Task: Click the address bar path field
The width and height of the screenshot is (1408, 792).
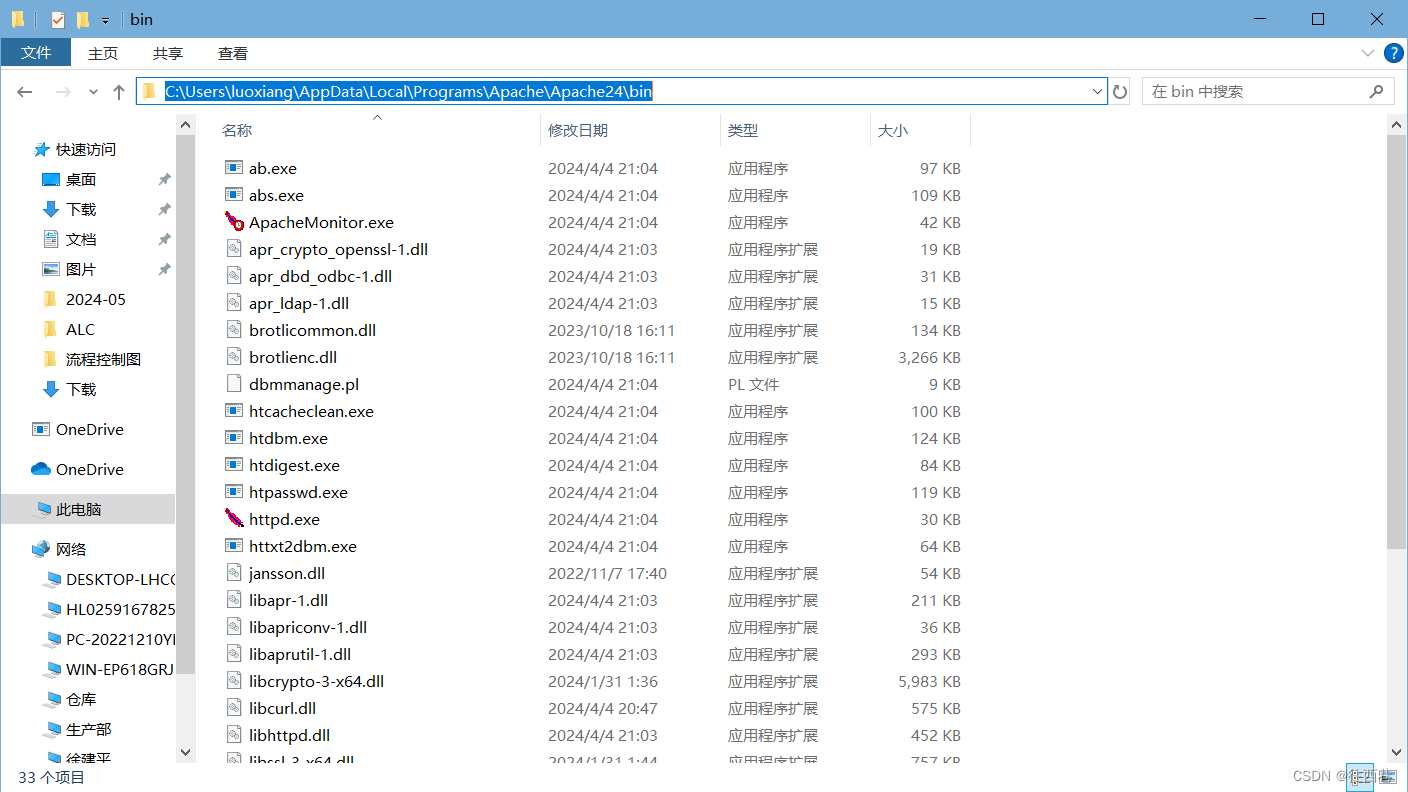Action: click(x=622, y=92)
